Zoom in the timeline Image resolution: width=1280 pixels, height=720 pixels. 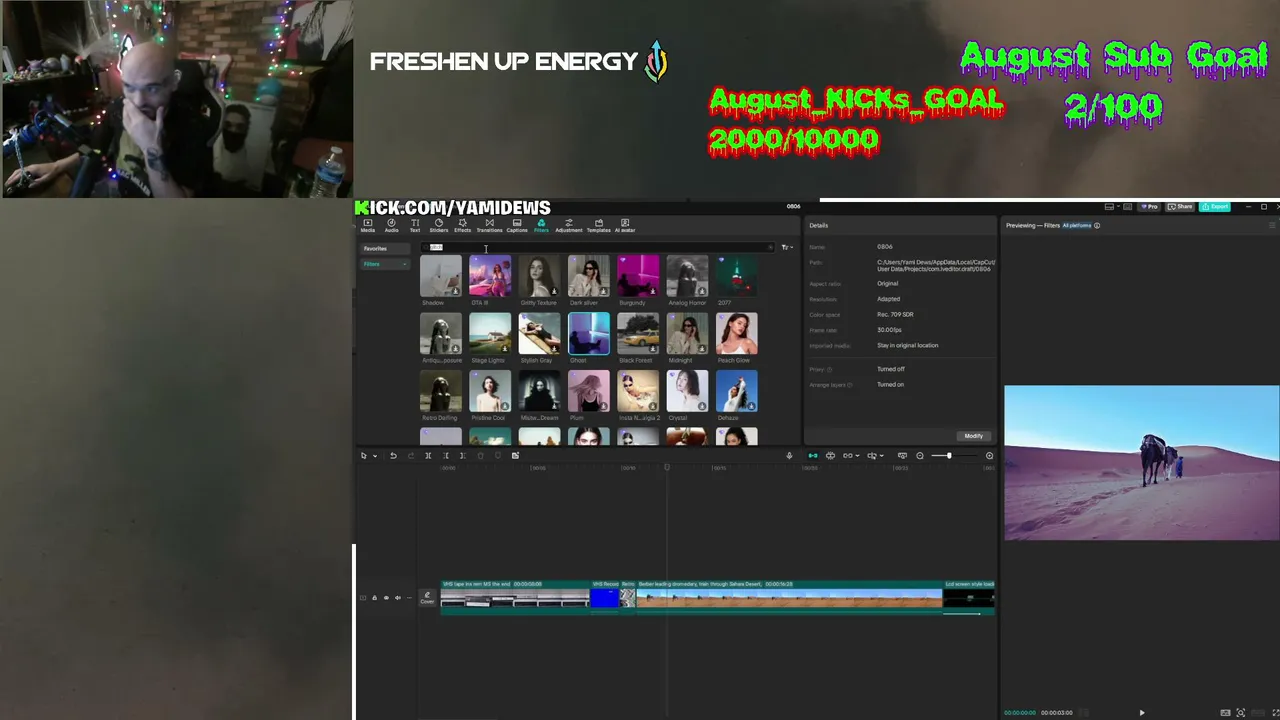[989, 456]
